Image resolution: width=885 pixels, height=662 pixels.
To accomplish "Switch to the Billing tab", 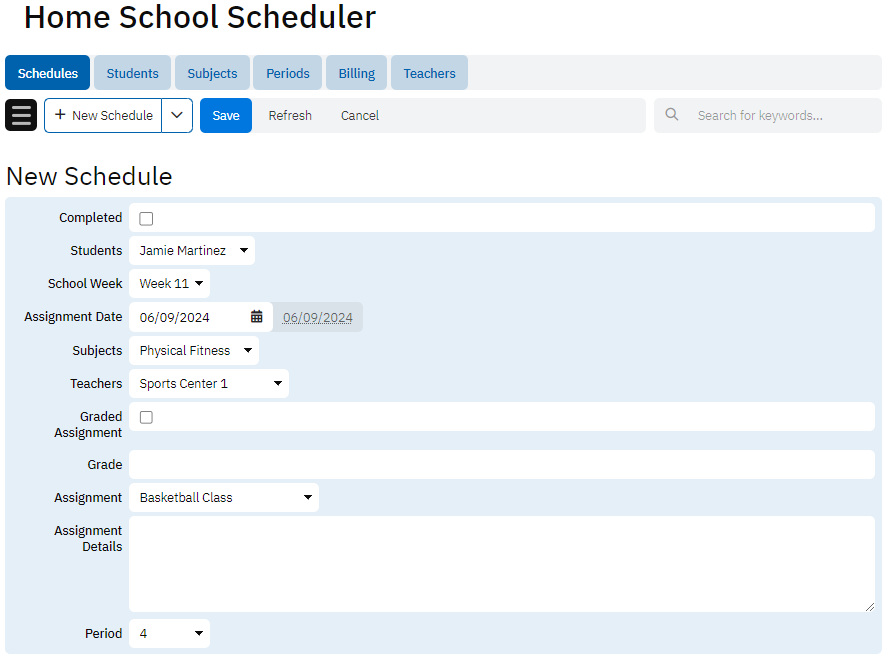I will point(356,73).
